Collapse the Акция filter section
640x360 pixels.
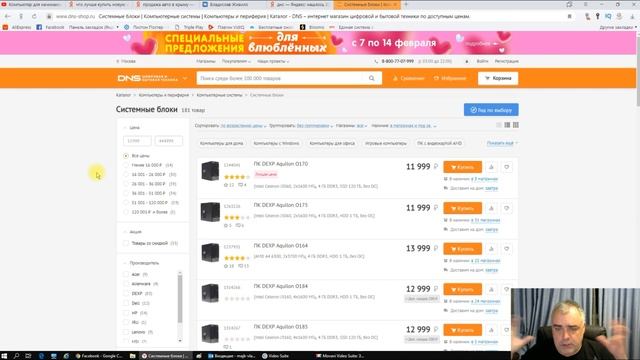(133, 232)
